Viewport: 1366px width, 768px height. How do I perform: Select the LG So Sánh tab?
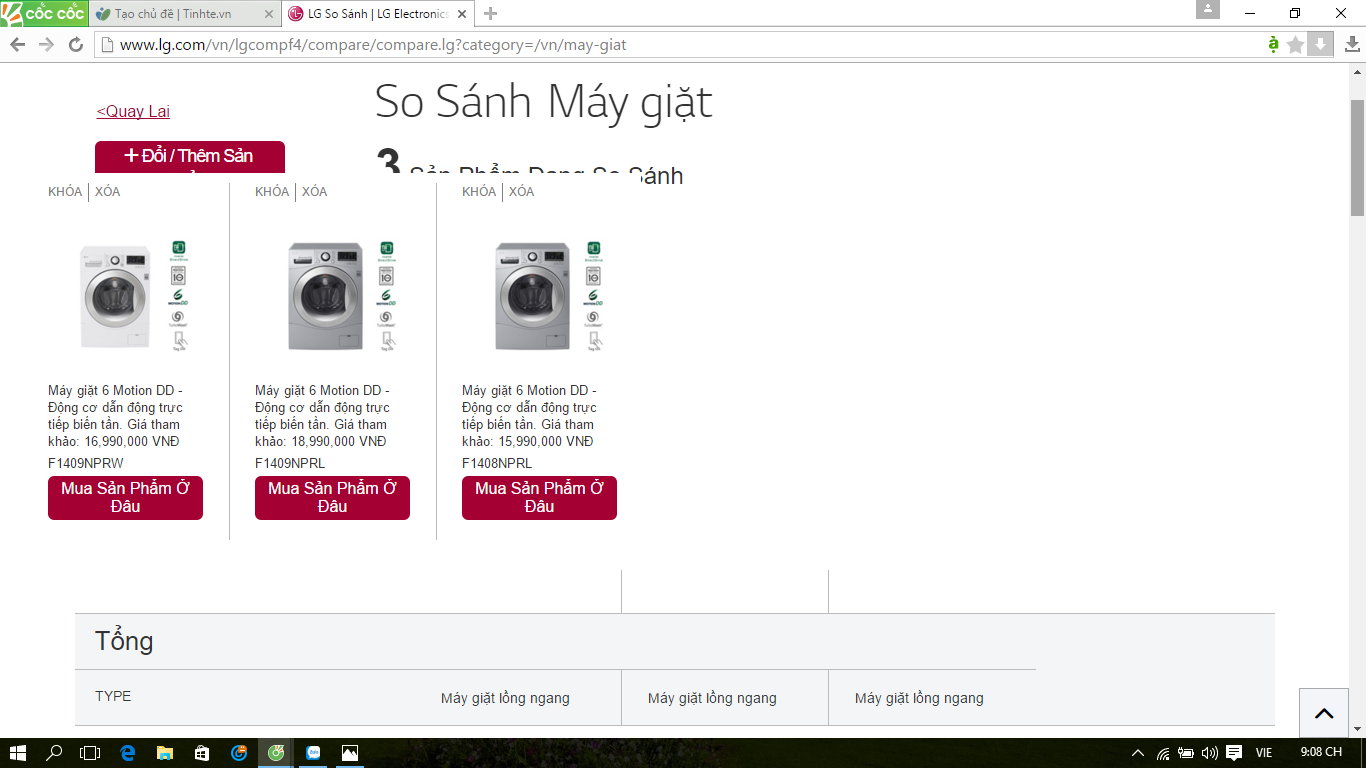coord(375,14)
